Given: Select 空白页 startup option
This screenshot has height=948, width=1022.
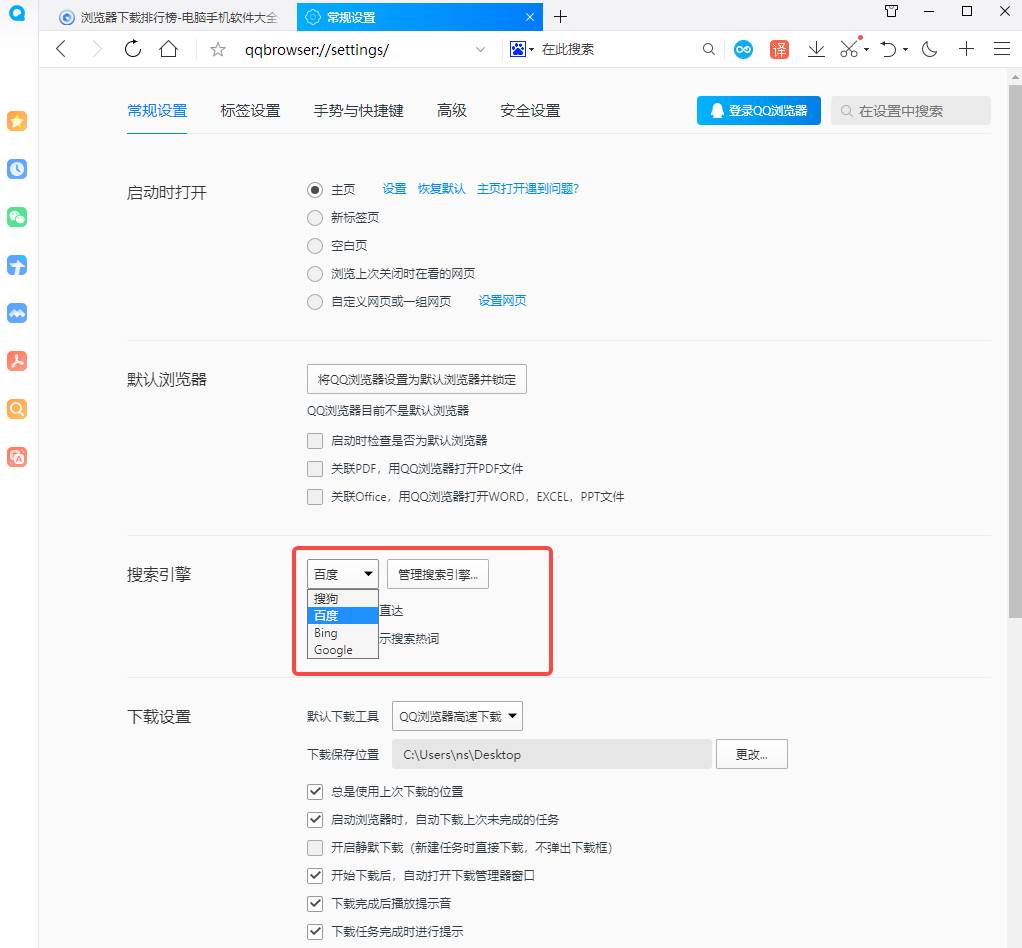Looking at the screenshot, I should pos(315,246).
